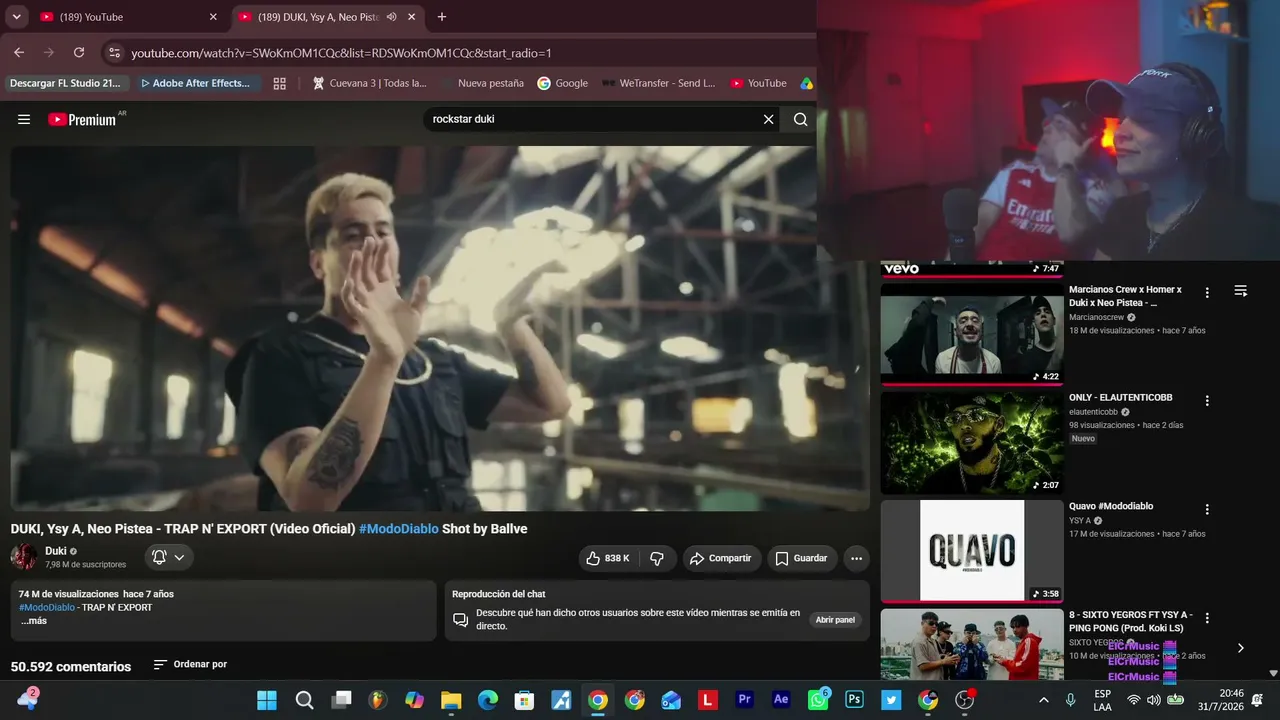Play the Marcianos Crew x Homer thumbnail
Viewport: 1280px width, 720px height.
[x=972, y=333]
